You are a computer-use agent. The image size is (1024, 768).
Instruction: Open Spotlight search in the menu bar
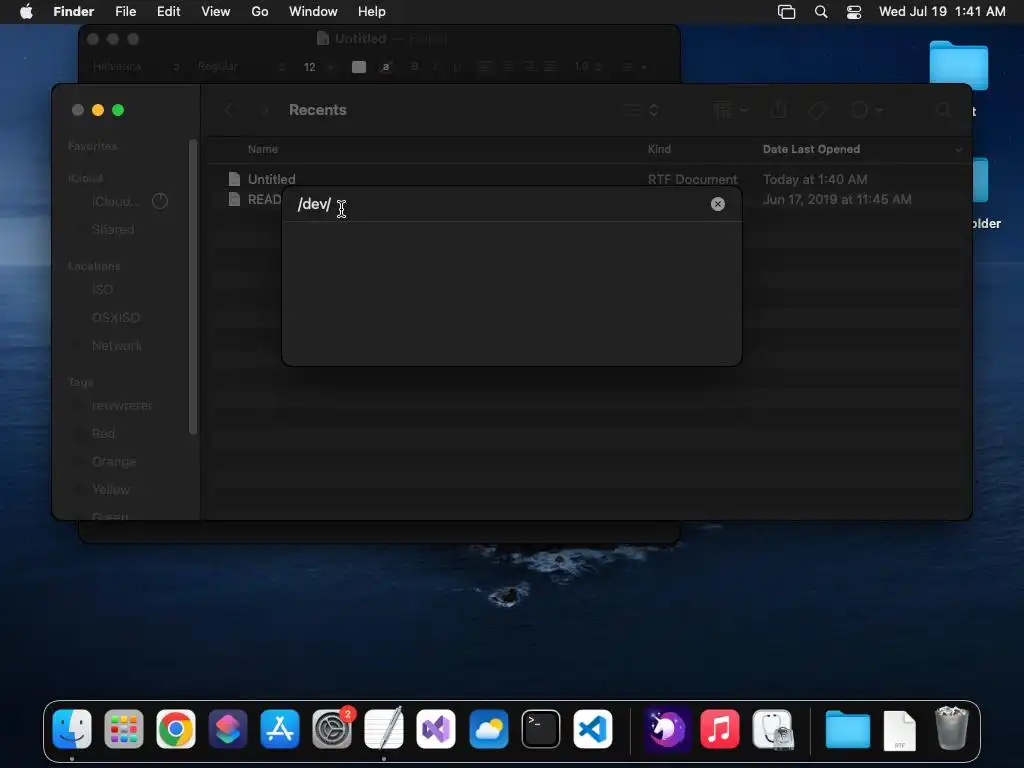[821, 12]
